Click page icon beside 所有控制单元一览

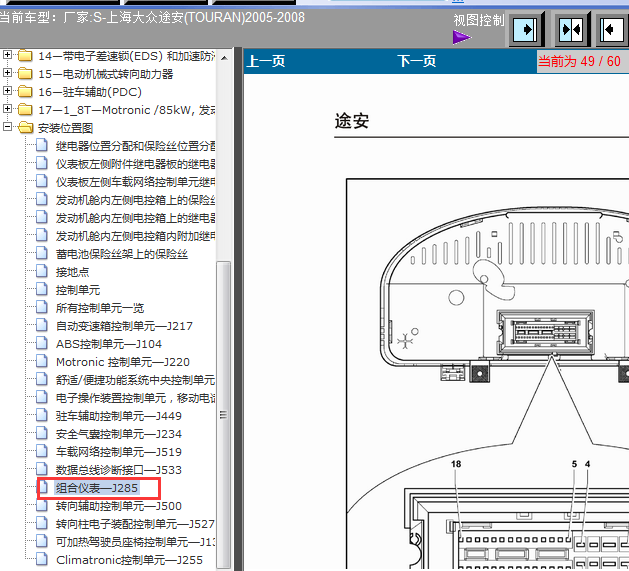(x=42, y=307)
